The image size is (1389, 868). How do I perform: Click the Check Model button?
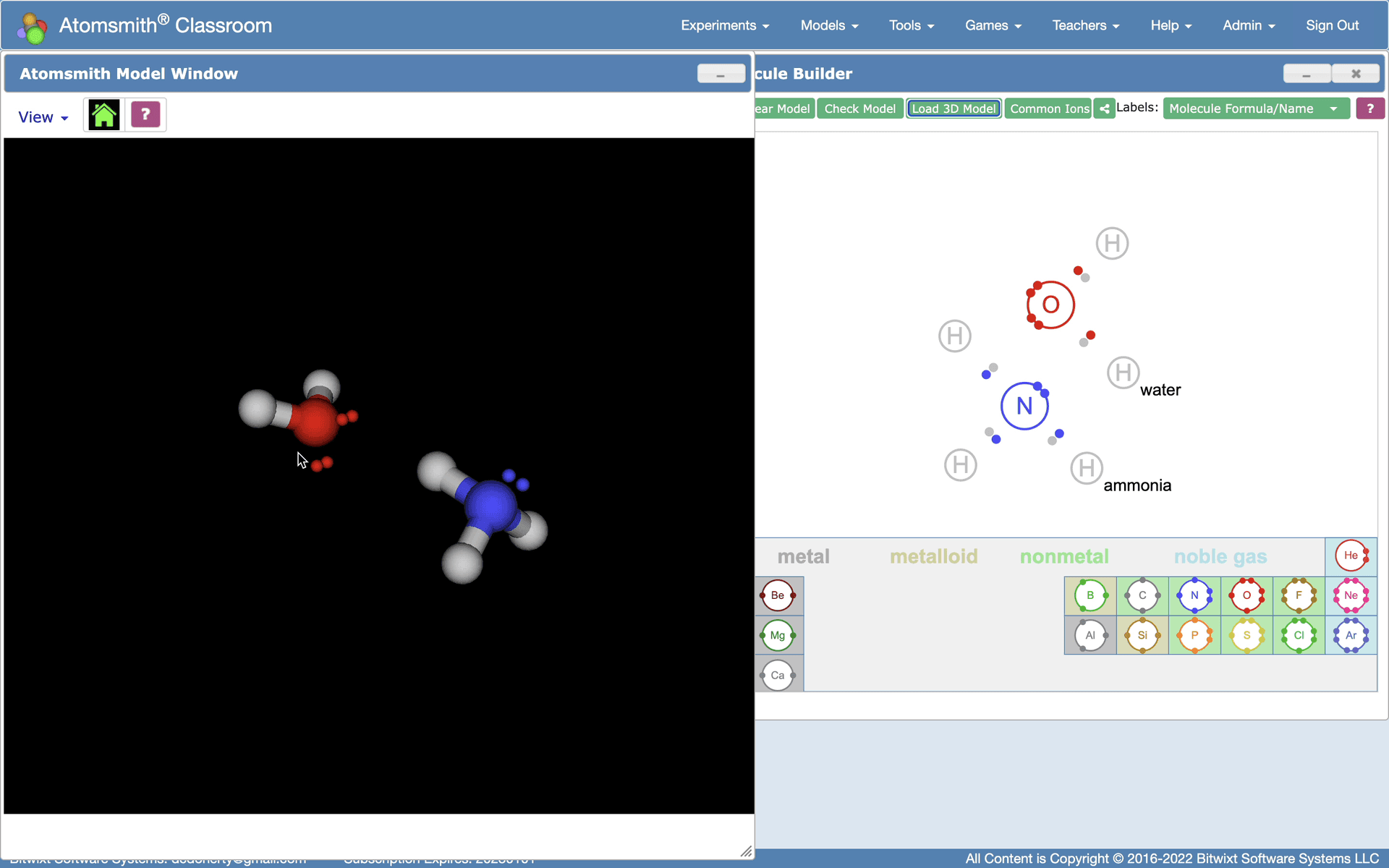tap(860, 109)
